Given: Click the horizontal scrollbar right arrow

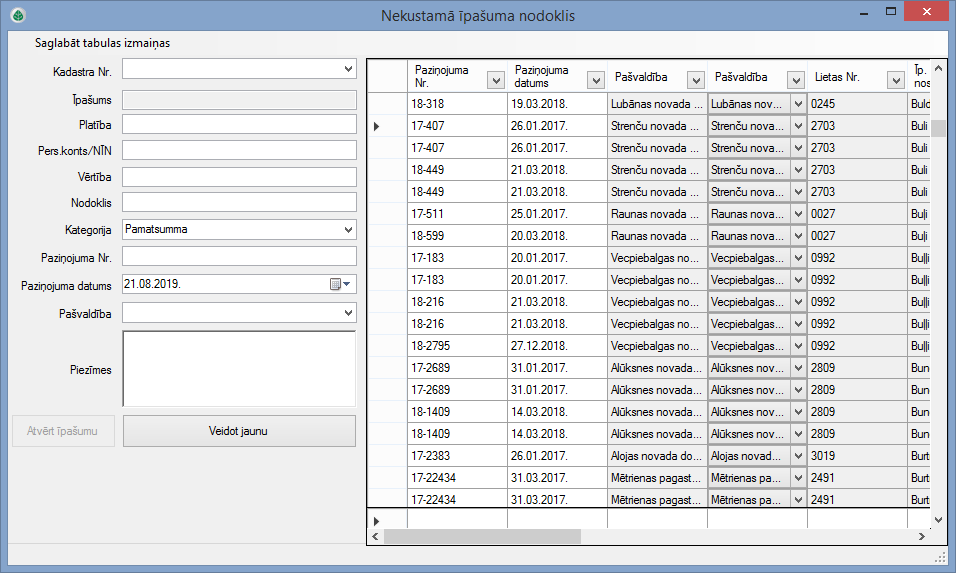Looking at the screenshot, I should click(922, 537).
